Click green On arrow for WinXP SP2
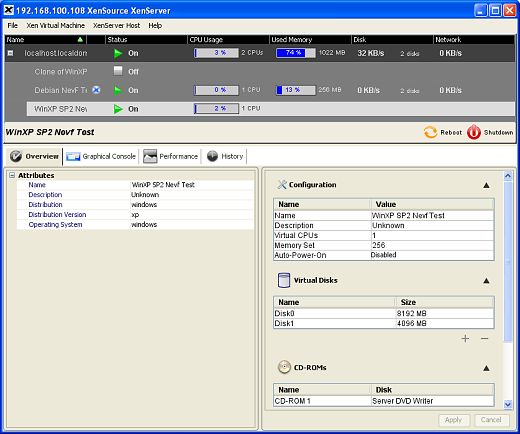The width and height of the screenshot is (520, 434). 118,109
